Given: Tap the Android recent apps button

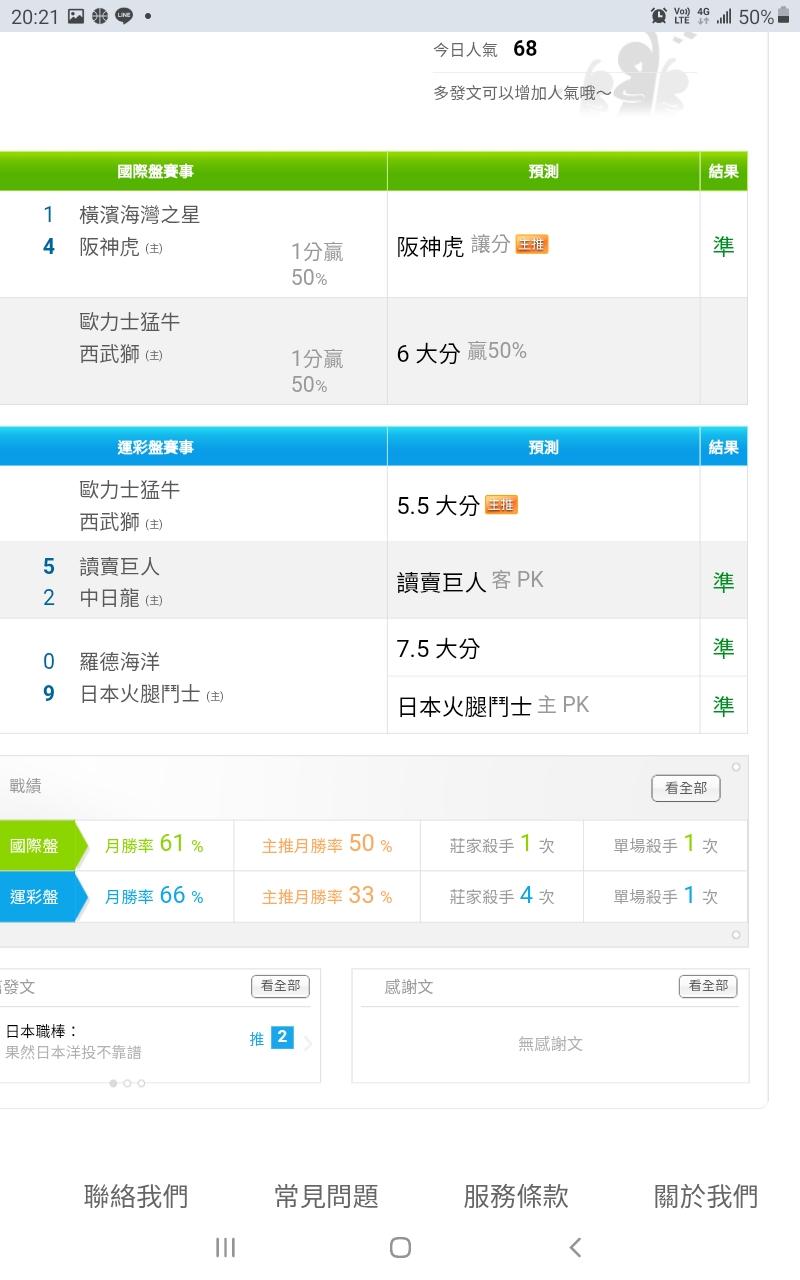Looking at the screenshot, I should click(x=225, y=1247).
